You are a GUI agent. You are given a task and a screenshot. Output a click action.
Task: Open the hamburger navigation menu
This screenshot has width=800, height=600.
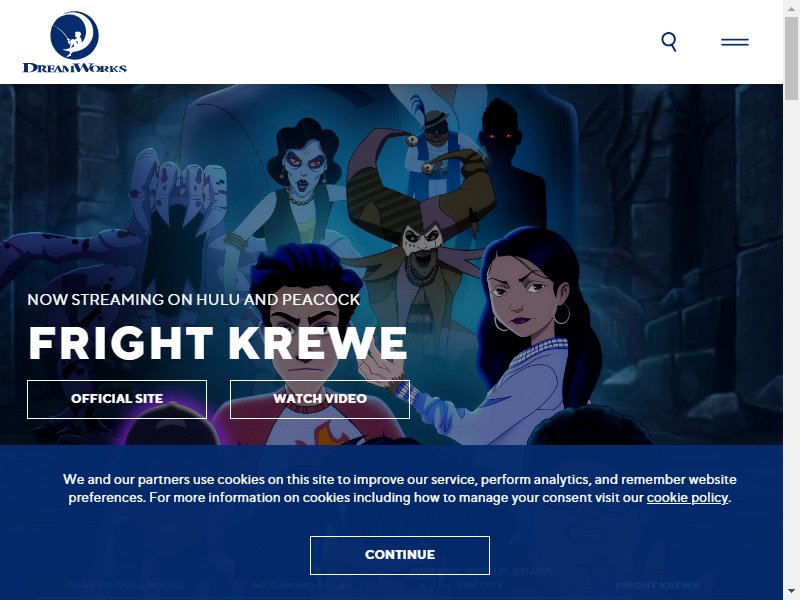735,42
